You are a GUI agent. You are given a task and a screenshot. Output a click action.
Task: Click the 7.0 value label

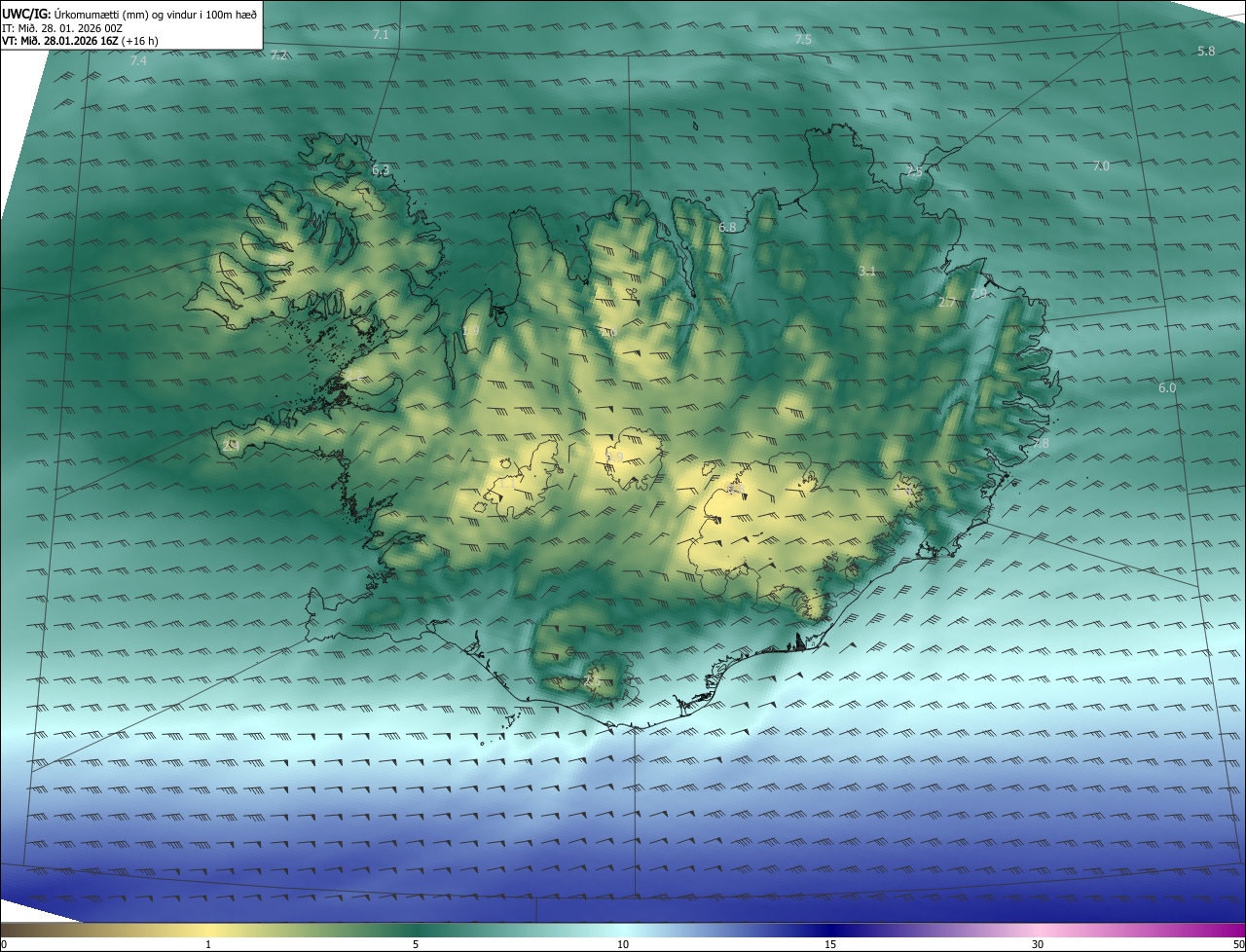click(1100, 166)
